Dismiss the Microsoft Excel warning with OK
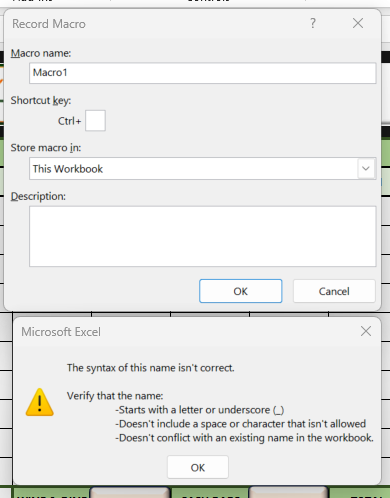390x498 pixels. (198, 467)
